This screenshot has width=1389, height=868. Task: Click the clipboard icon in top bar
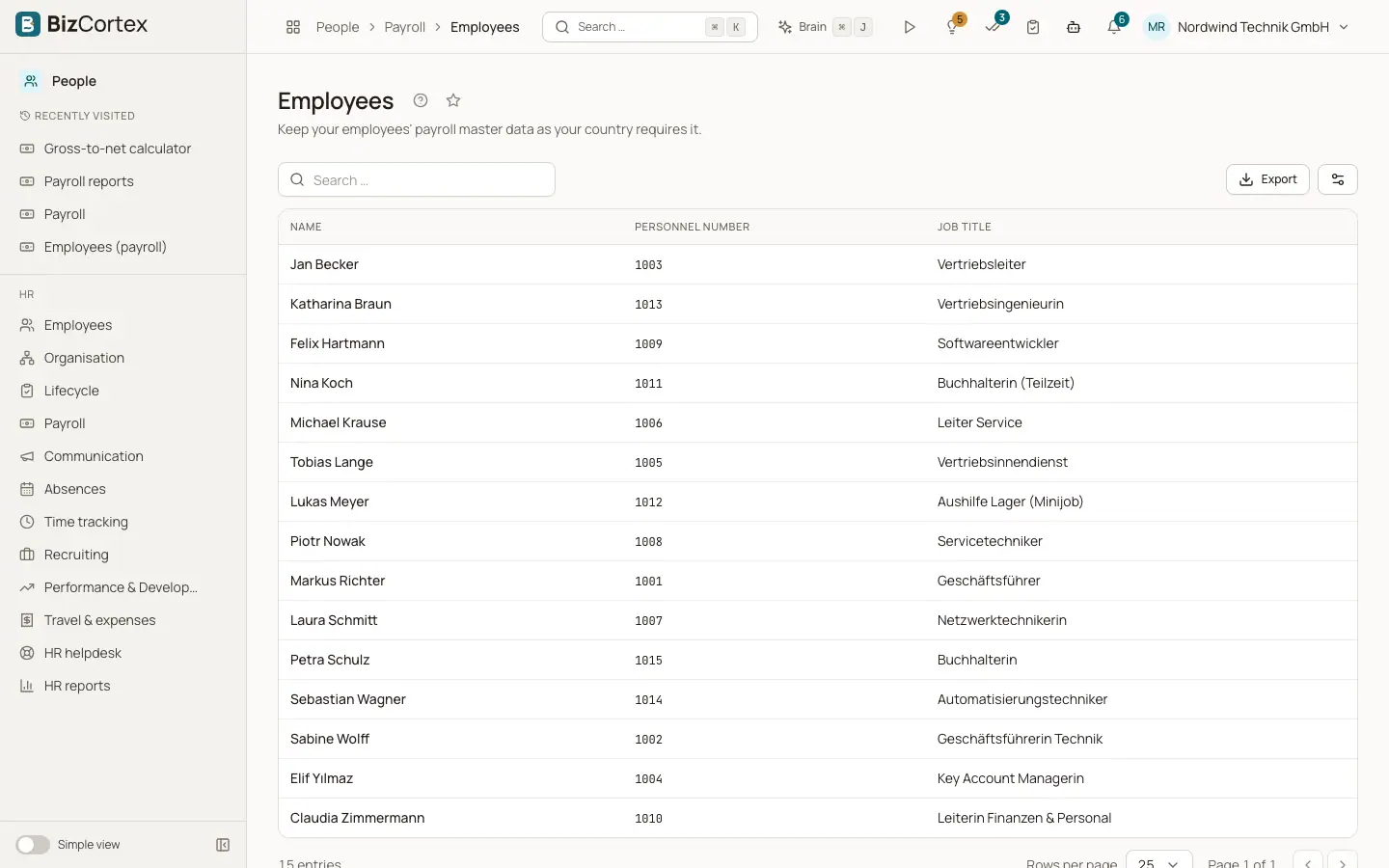point(1033,27)
